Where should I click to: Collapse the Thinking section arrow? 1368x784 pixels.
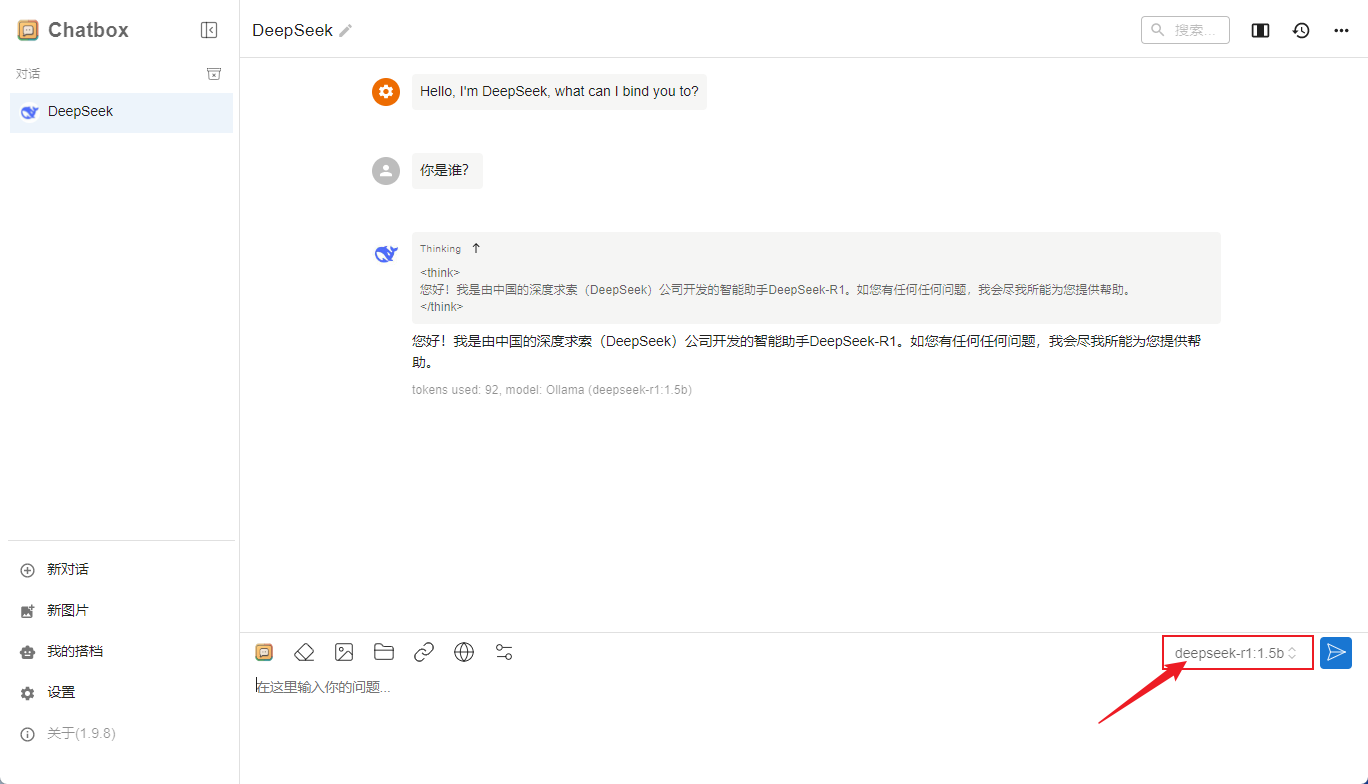pyautogui.click(x=476, y=248)
